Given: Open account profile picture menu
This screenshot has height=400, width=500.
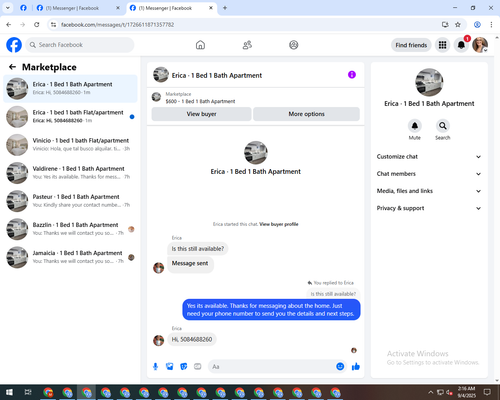Looking at the screenshot, I should (x=480, y=45).
